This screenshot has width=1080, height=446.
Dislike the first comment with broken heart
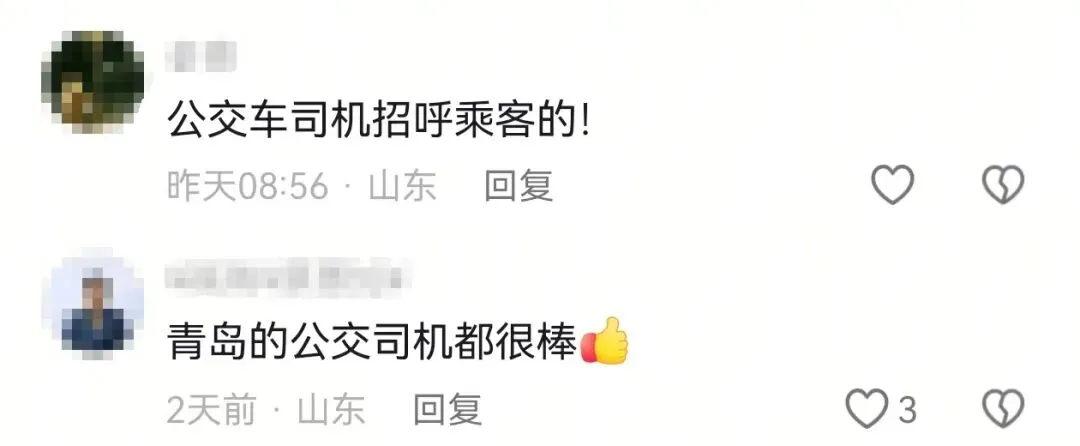click(1003, 184)
